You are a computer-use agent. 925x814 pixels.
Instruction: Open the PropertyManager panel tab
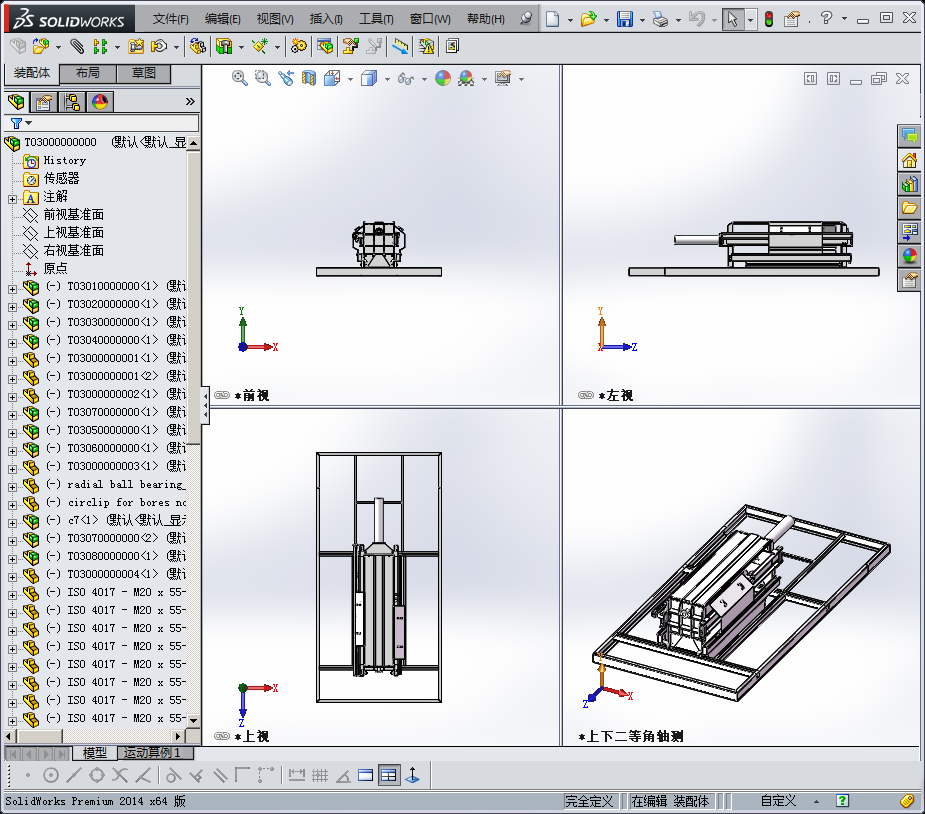click(x=44, y=102)
